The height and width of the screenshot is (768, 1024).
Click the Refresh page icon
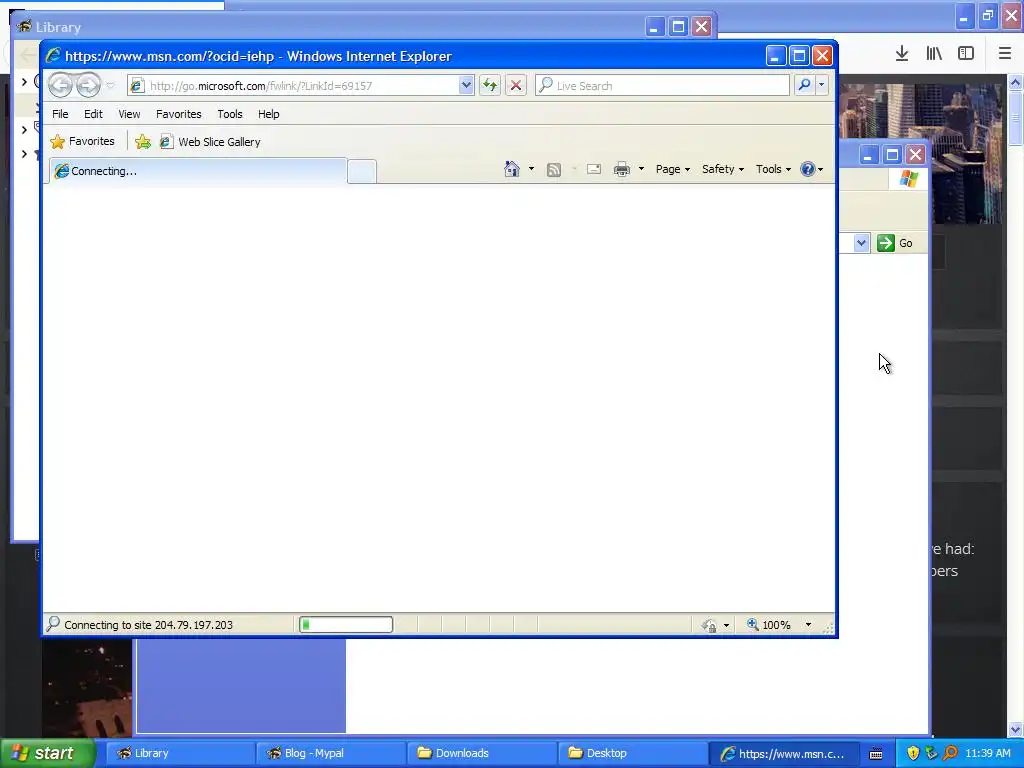[490, 86]
